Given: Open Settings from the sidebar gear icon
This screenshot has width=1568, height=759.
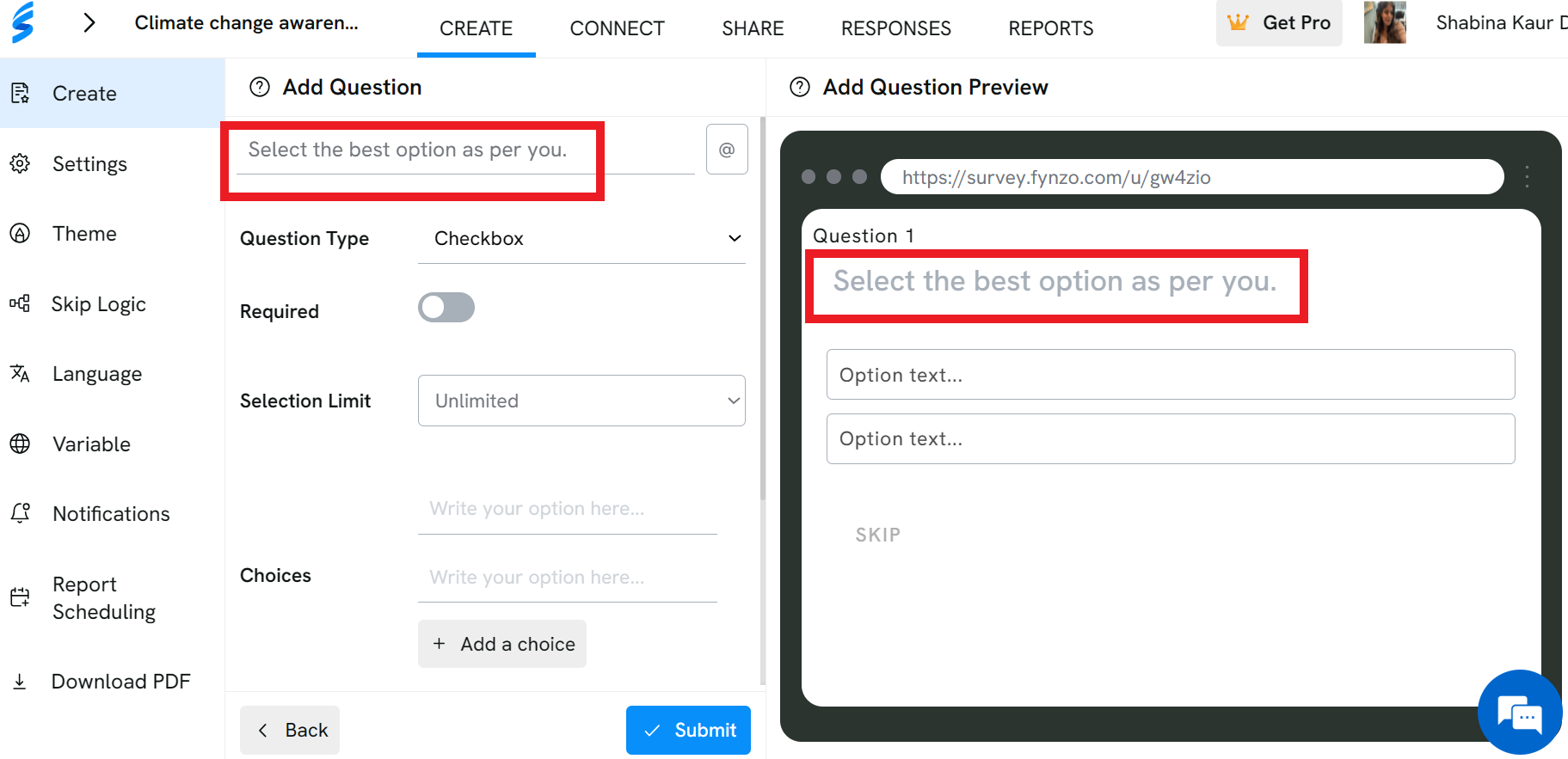Looking at the screenshot, I should click(20, 163).
